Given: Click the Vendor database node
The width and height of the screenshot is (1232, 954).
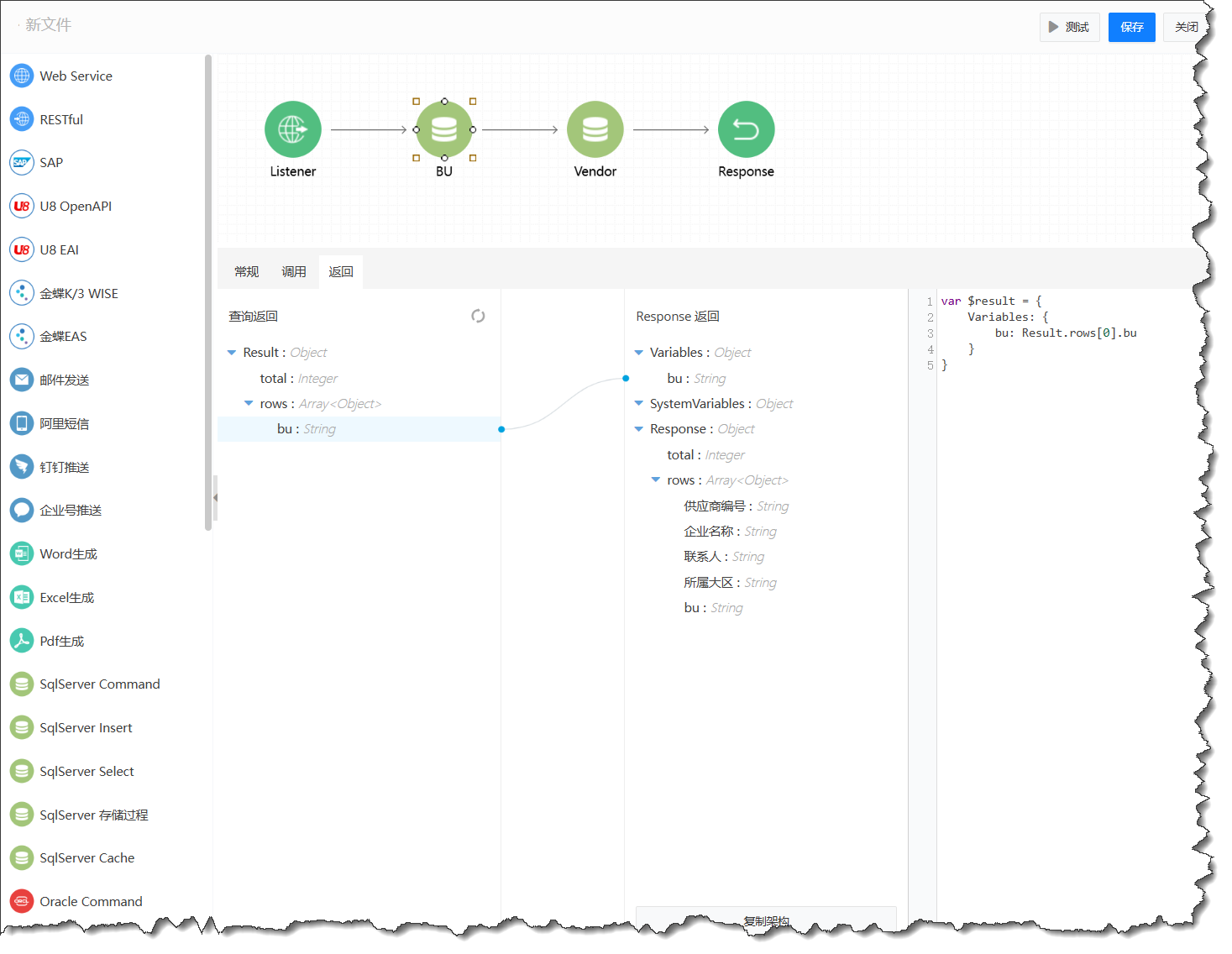Looking at the screenshot, I should pyautogui.click(x=595, y=129).
